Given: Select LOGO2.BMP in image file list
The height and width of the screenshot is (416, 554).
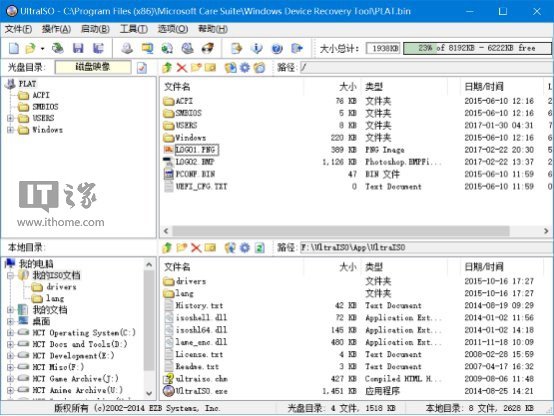Looking at the screenshot, I should pos(195,162).
